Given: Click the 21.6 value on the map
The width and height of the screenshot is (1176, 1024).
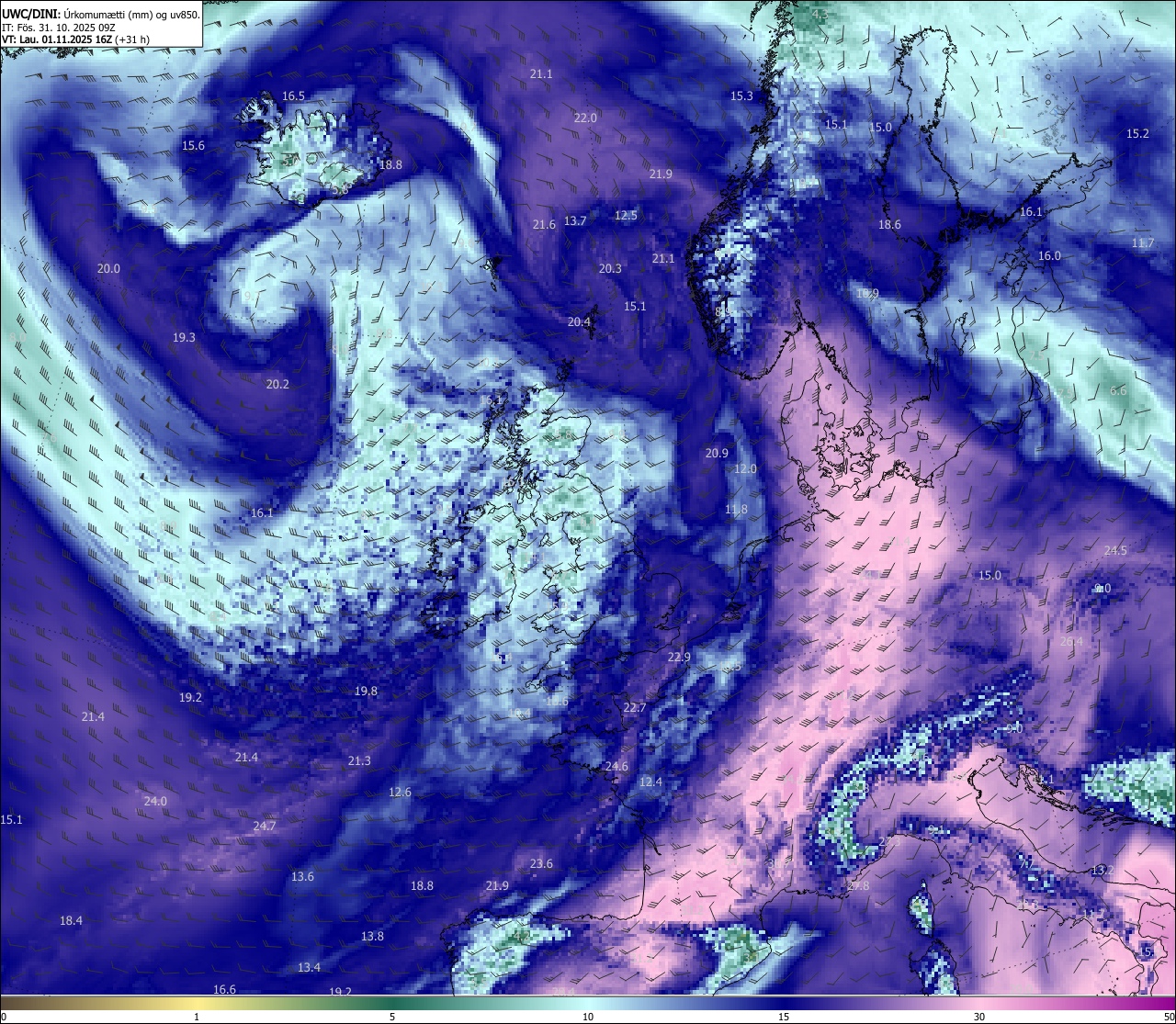Looking at the screenshot, I should coord(544,225).
